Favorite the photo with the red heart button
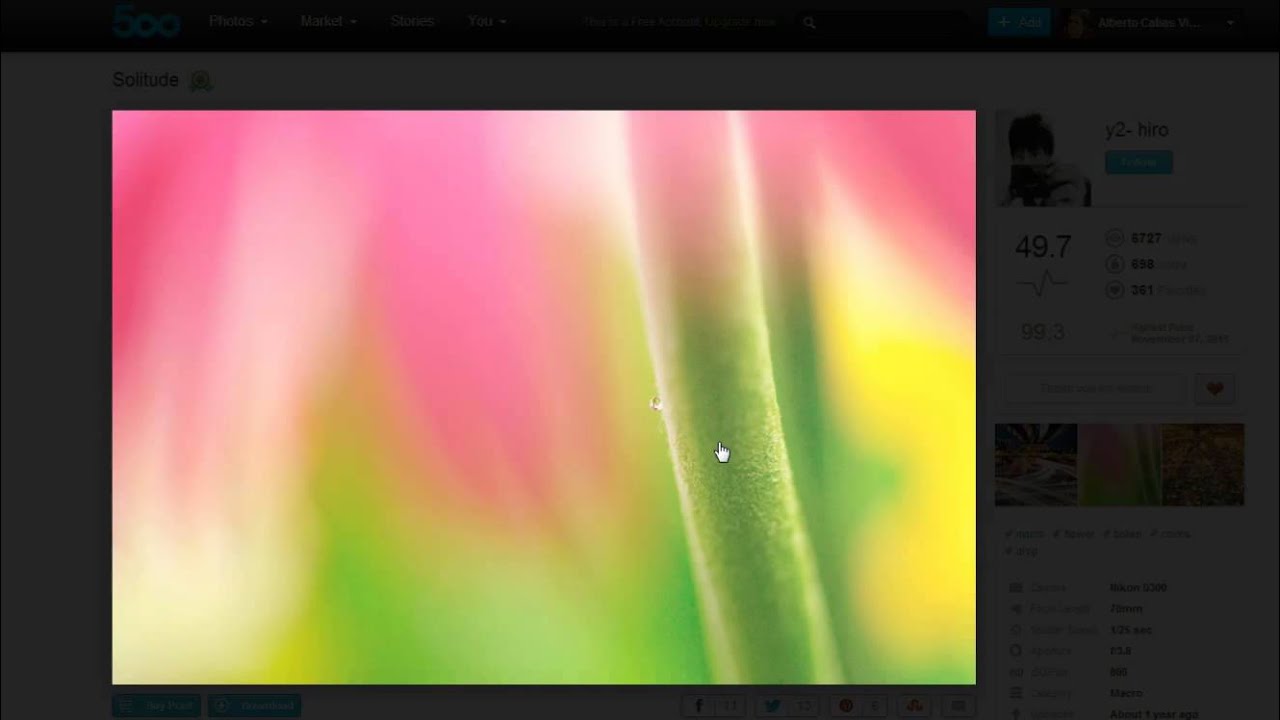 [x=1215, y=389]
